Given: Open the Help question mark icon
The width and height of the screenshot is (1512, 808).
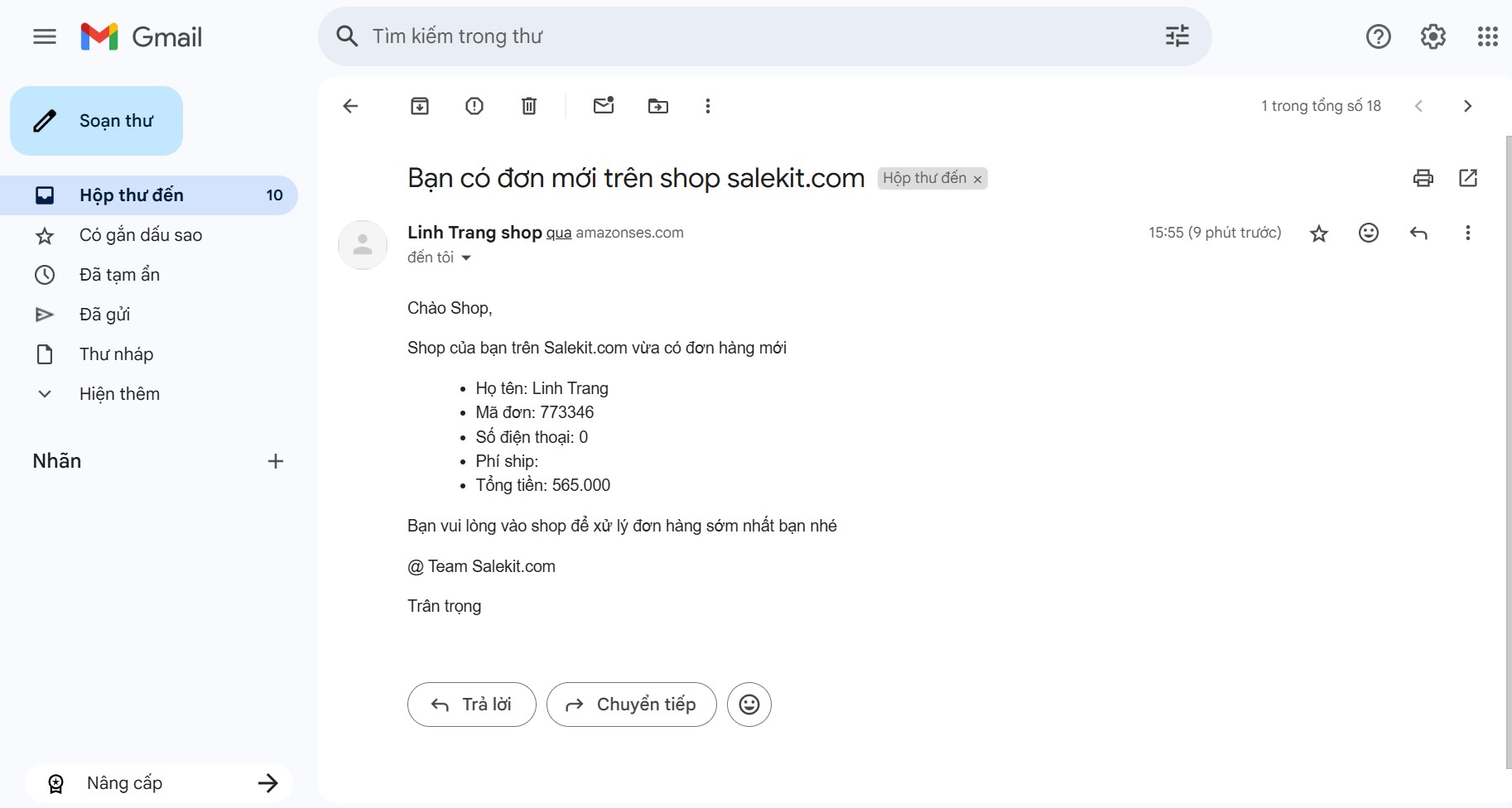Looking at the screenshot, I should (1379, 36).
